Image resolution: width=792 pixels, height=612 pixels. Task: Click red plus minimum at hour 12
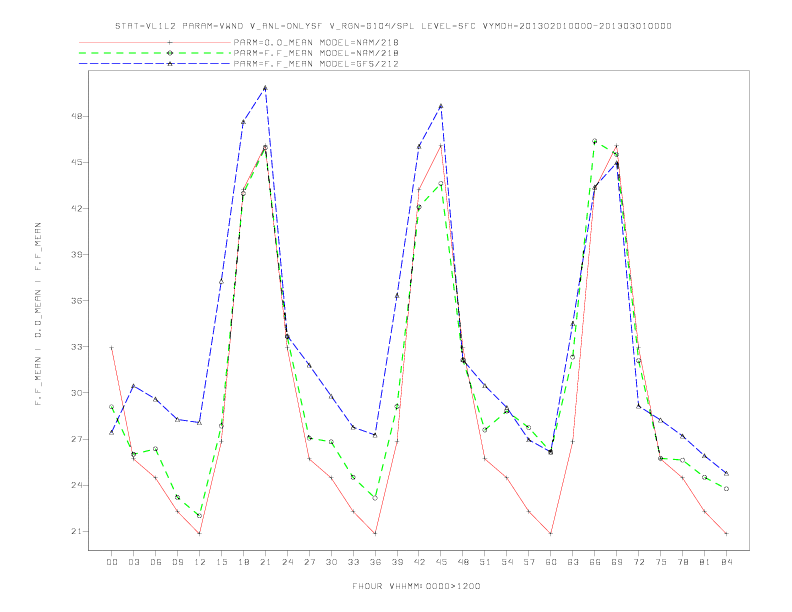pyautogui.click(x=200, y=533)
